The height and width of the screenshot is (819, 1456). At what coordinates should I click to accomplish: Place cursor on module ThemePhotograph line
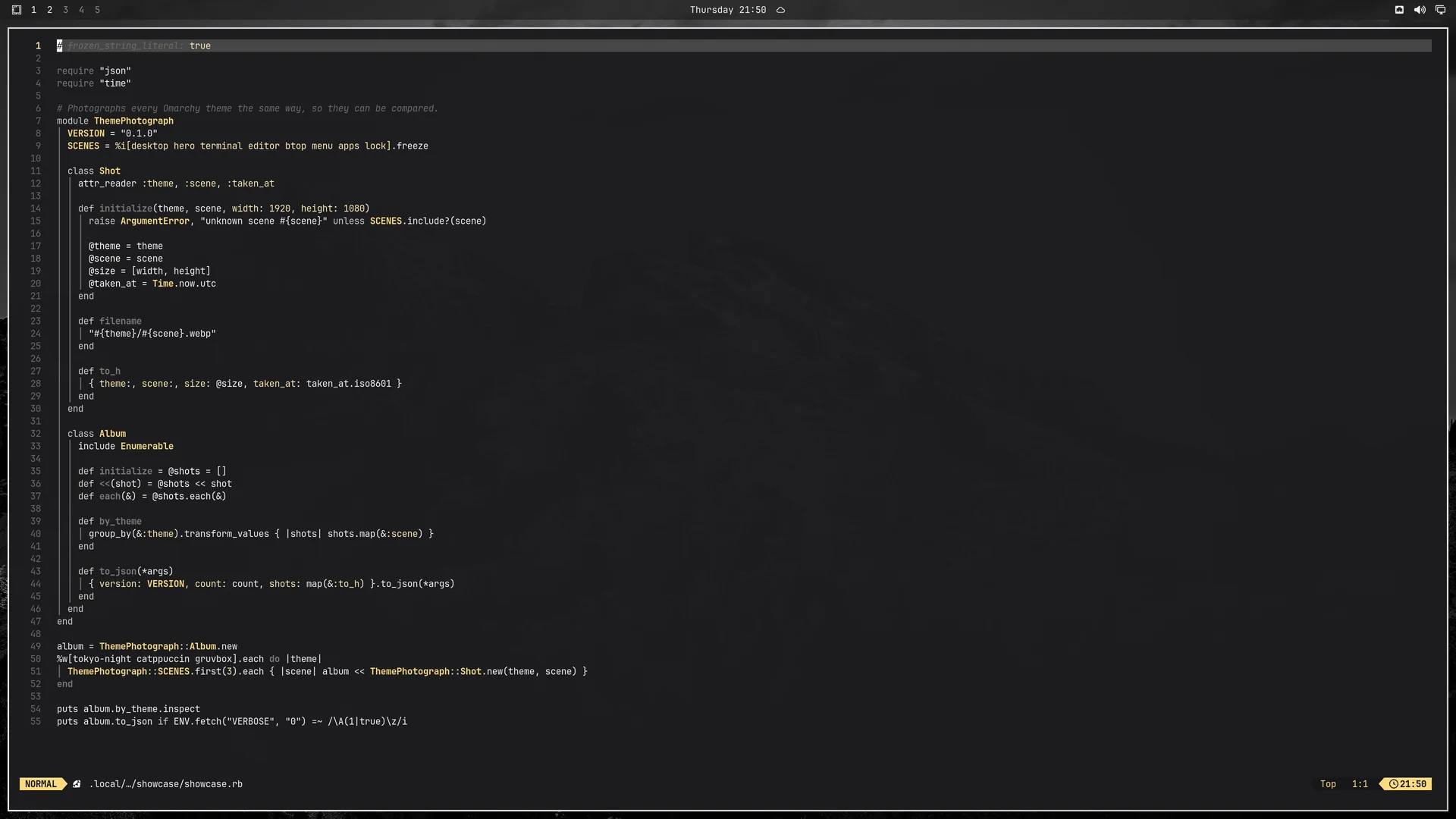point(115,121)
